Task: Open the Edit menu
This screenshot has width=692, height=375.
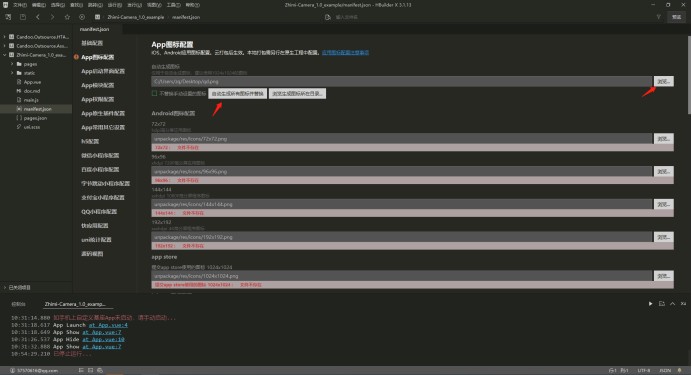Action: coord(38,5)
